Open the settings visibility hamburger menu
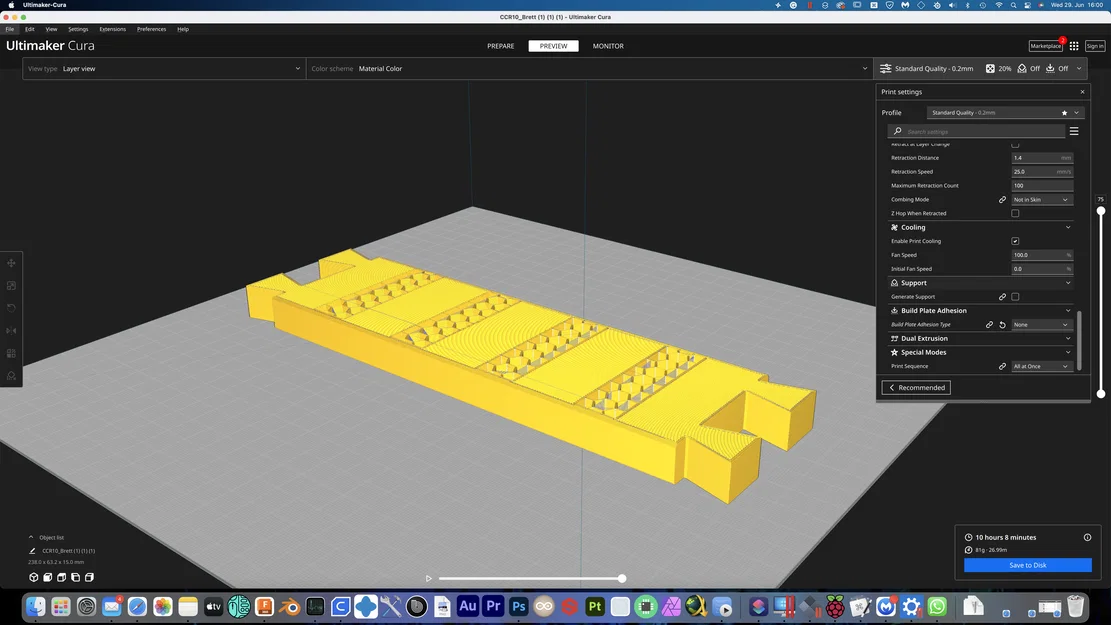 pyautogui.click(x=1074, y=131)
